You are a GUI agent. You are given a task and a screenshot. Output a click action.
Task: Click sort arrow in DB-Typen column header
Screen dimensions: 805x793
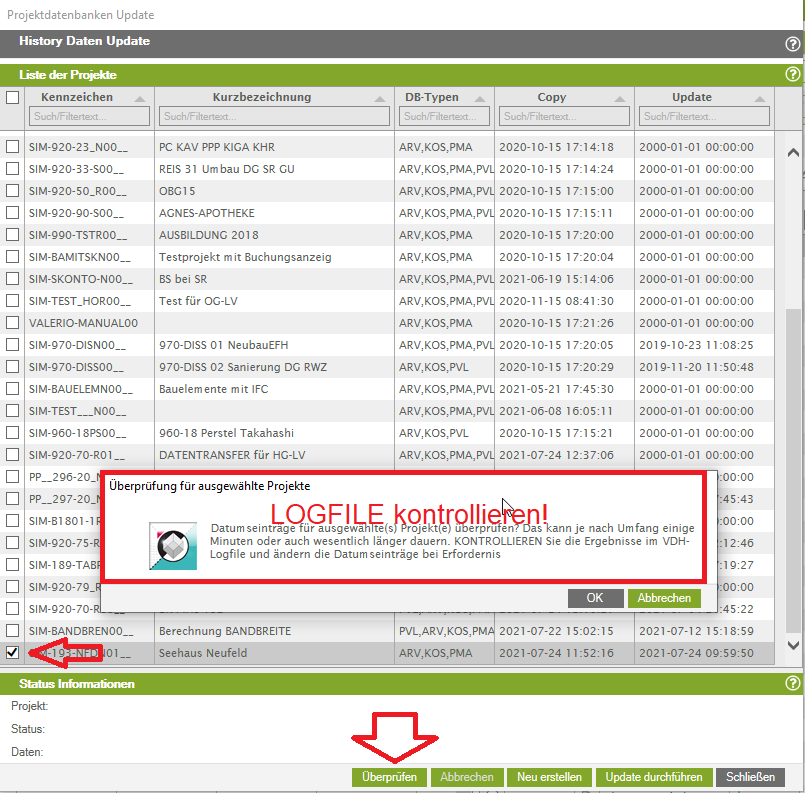click(482, 98)
